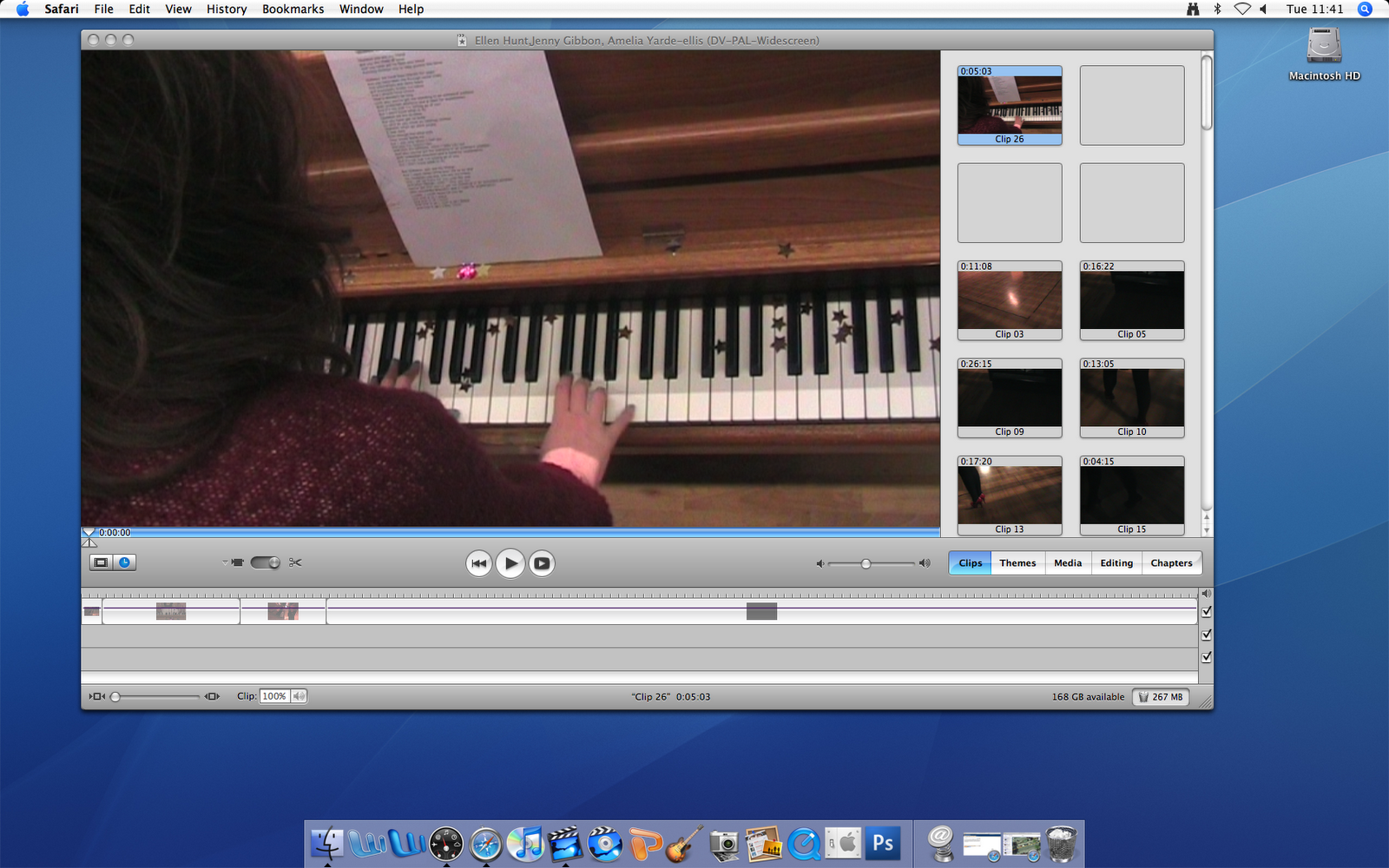
Task: Toggle first audio track checkbox
Action: tap(1206, 635)
